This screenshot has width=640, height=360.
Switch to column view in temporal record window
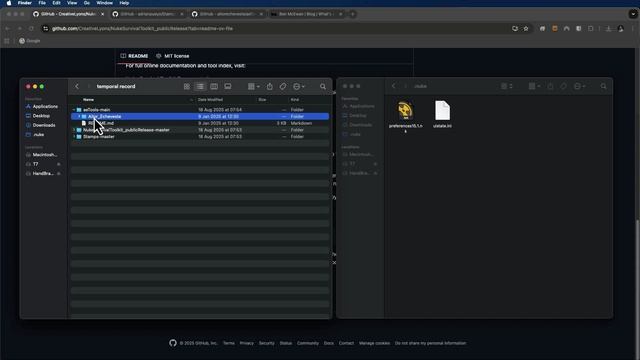click(x=214, y=87)
